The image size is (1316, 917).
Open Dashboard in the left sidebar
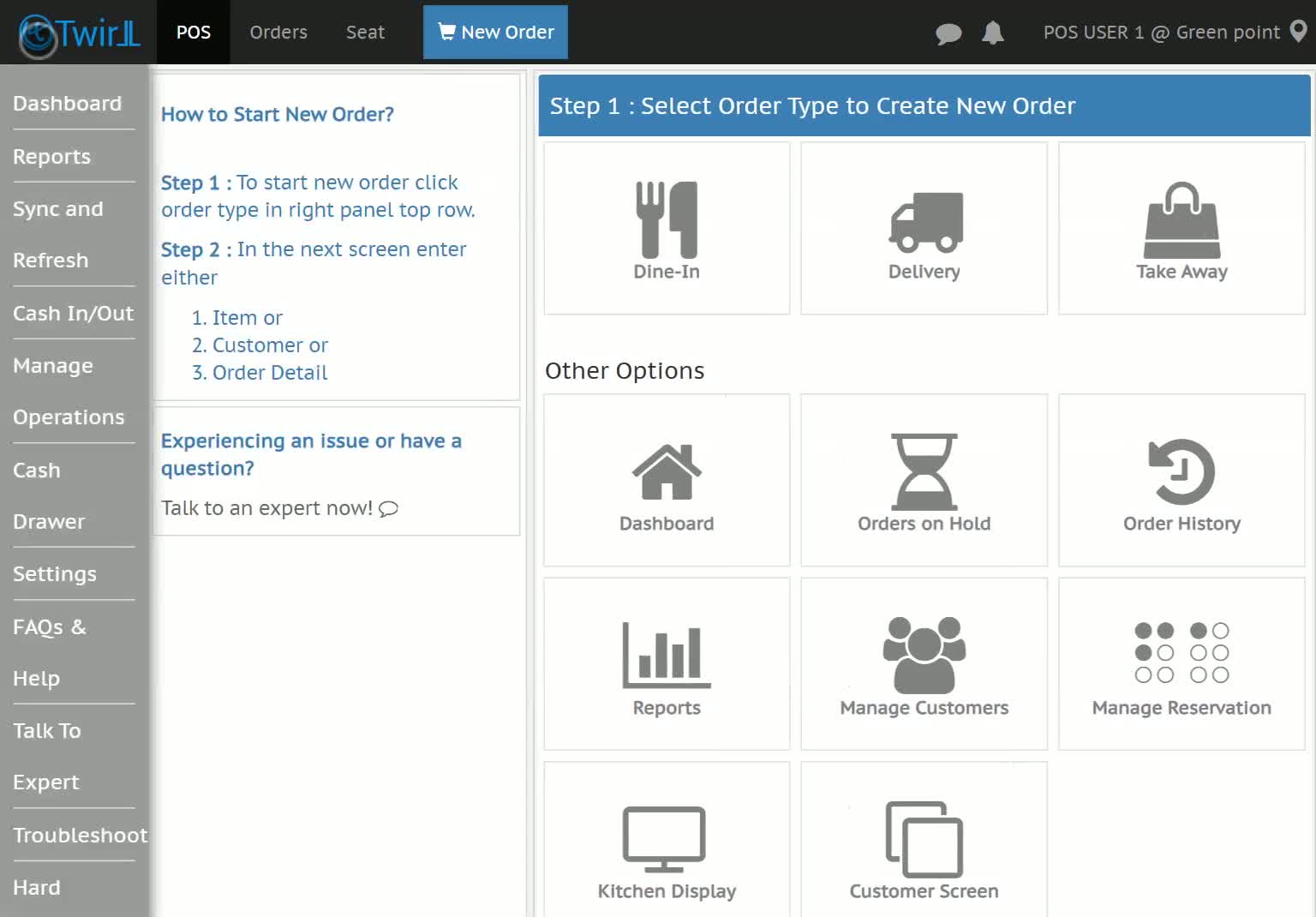(x=68, y=104)
